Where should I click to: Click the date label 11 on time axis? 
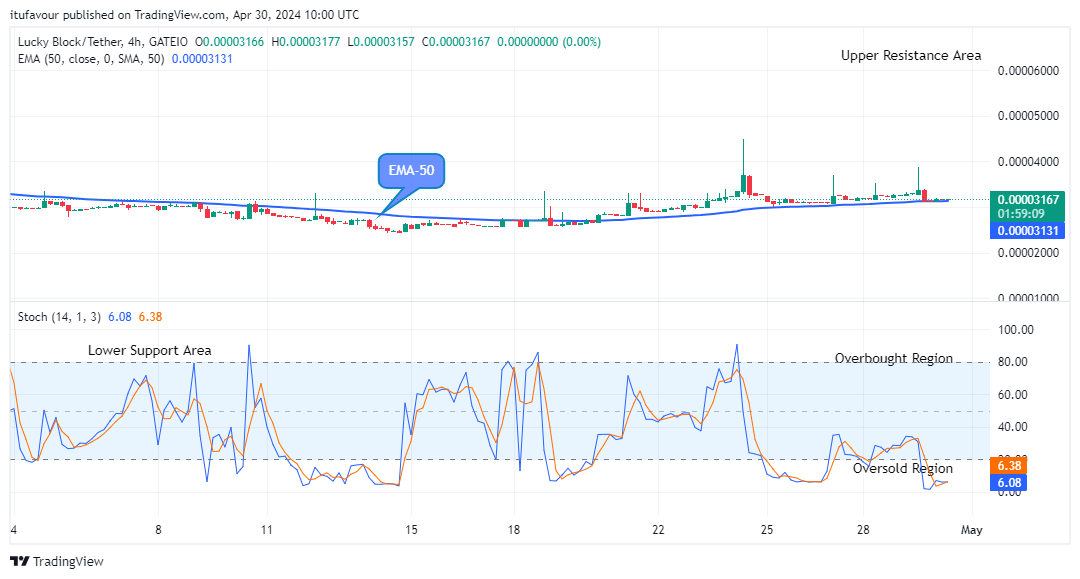pyautogui.click(x=267, y=530)
